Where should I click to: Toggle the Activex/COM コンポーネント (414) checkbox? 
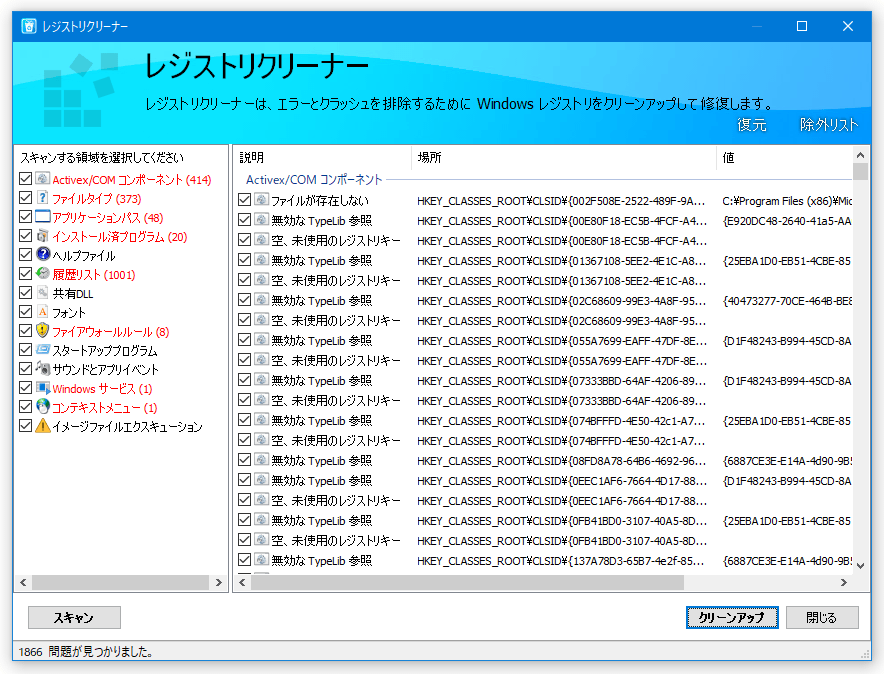(25, 179)
